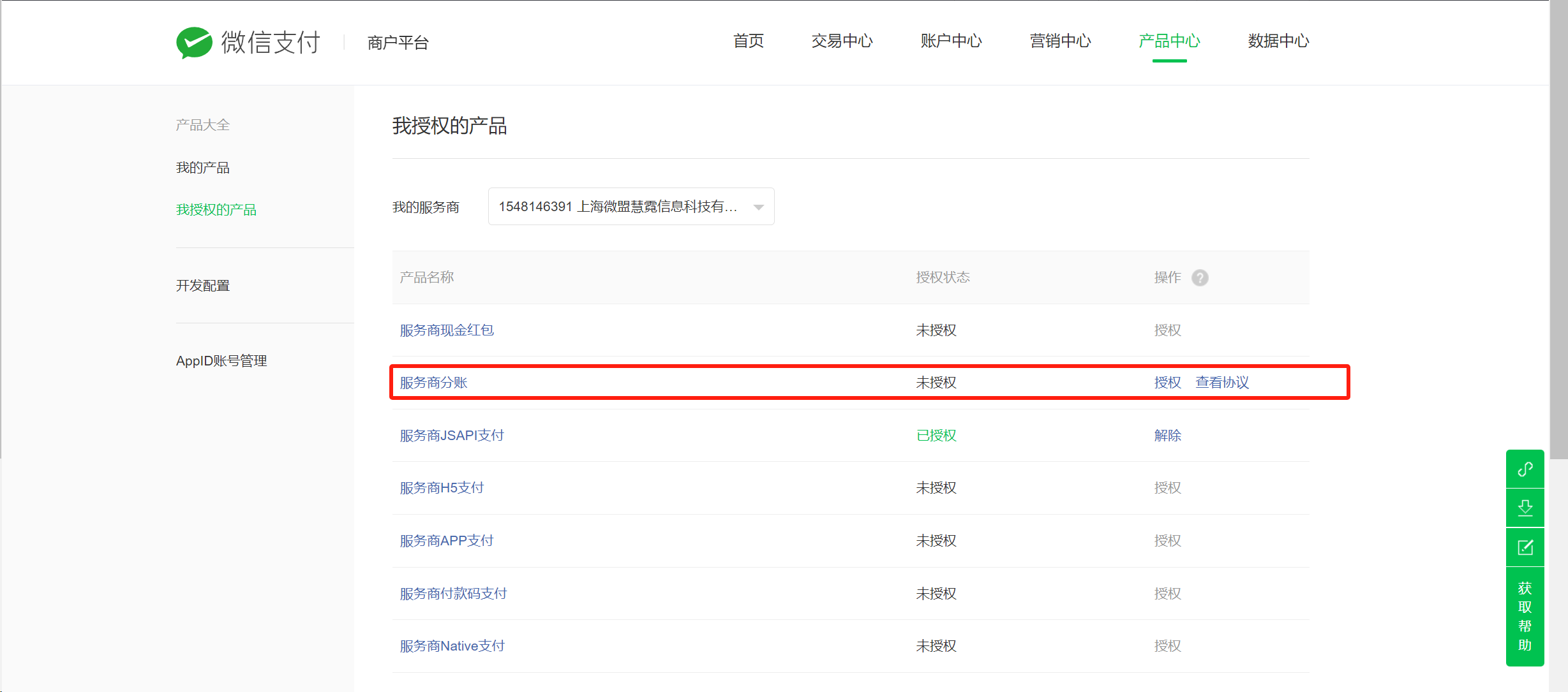This screenshot has width=1568, height=692.
Task: Click 未授权 status in 服务商现金红包 row
Action: (x=936, y=330)
